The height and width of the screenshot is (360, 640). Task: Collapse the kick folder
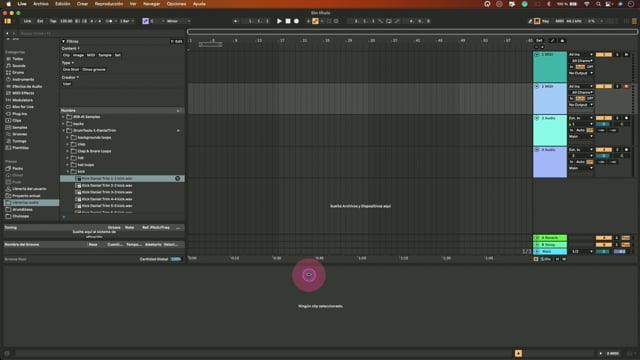click(x=68, y=171)
